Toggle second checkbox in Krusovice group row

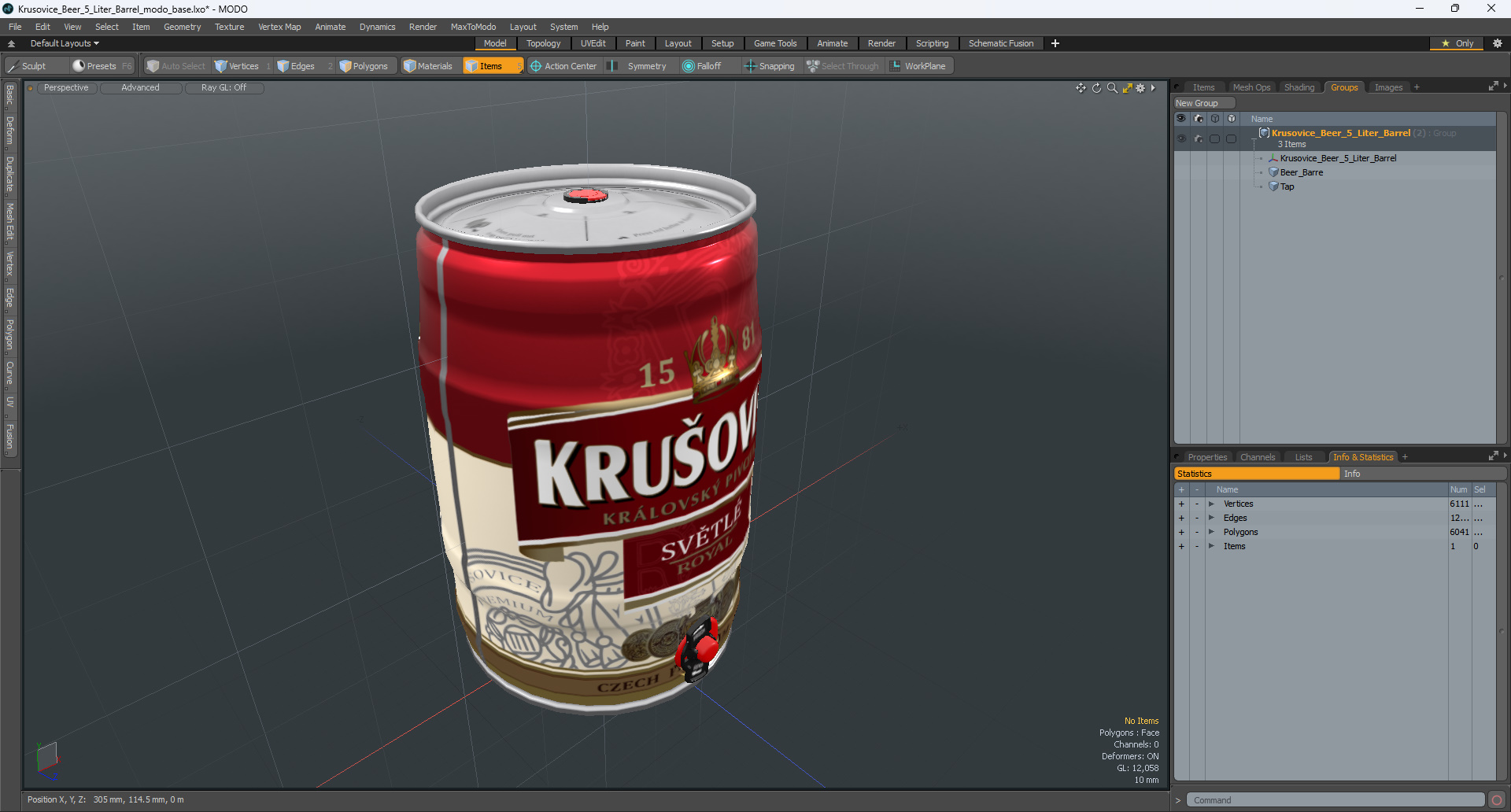(x=1232, y=138)
